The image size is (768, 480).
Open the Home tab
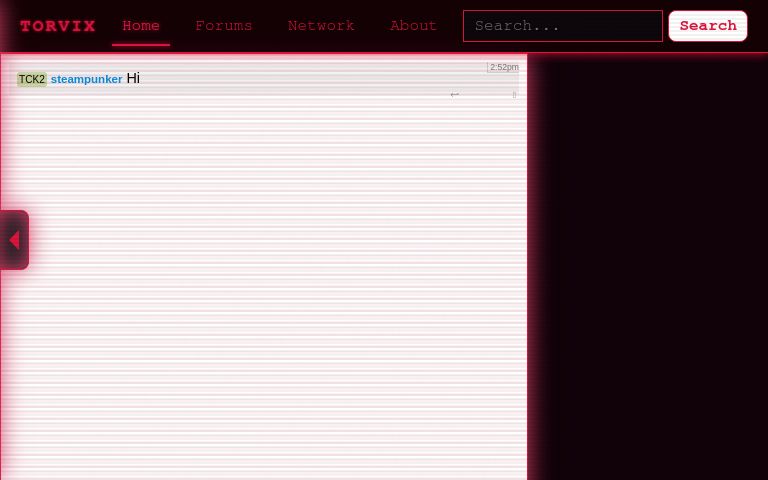(141, 26)
